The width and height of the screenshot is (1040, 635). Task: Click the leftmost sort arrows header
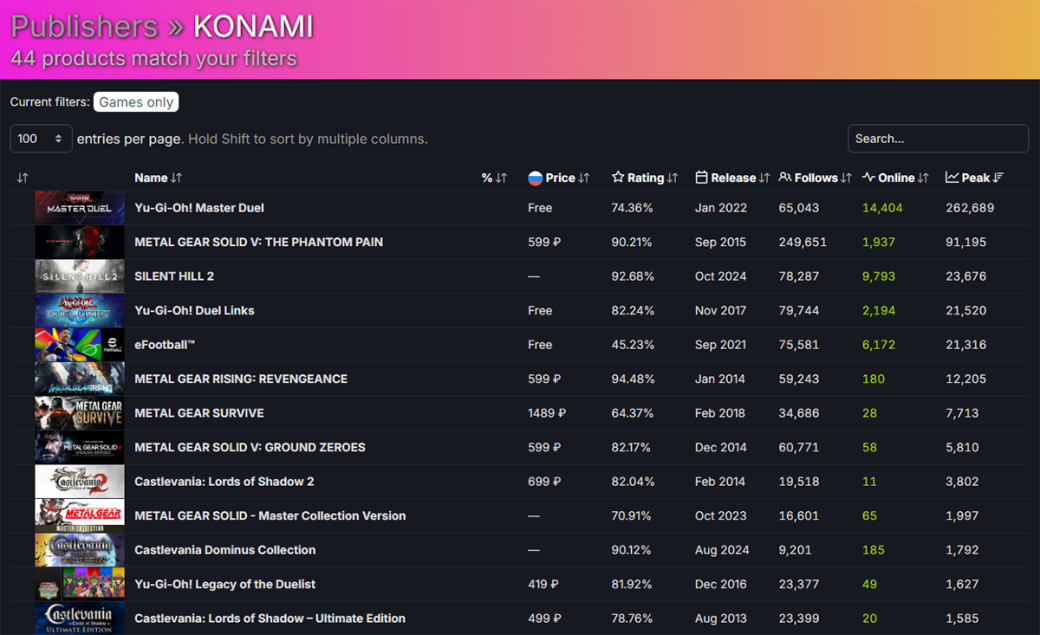pos(23,178)
